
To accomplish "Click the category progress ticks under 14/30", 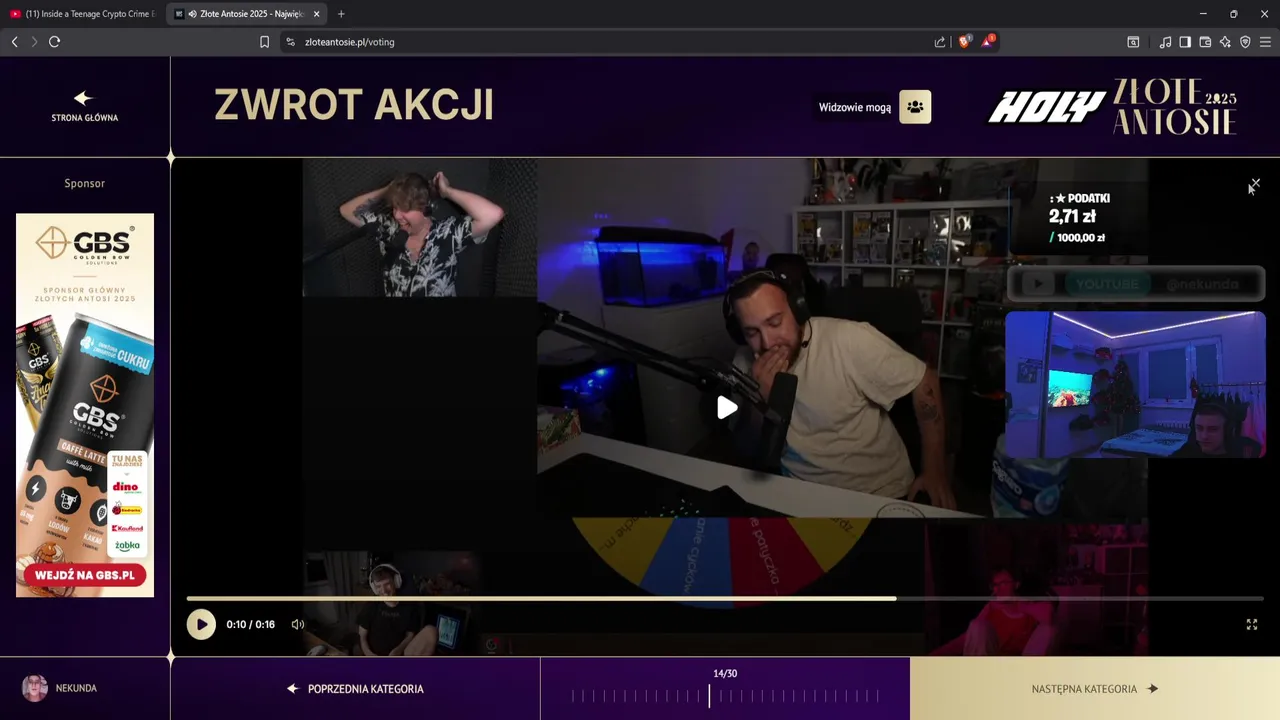I will click(725, 696).
